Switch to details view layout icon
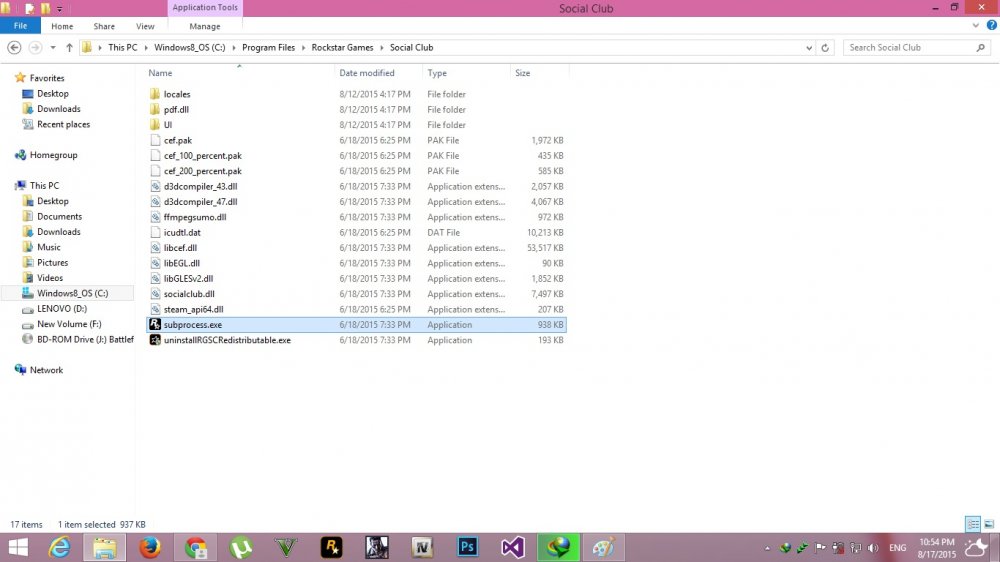 973,524
